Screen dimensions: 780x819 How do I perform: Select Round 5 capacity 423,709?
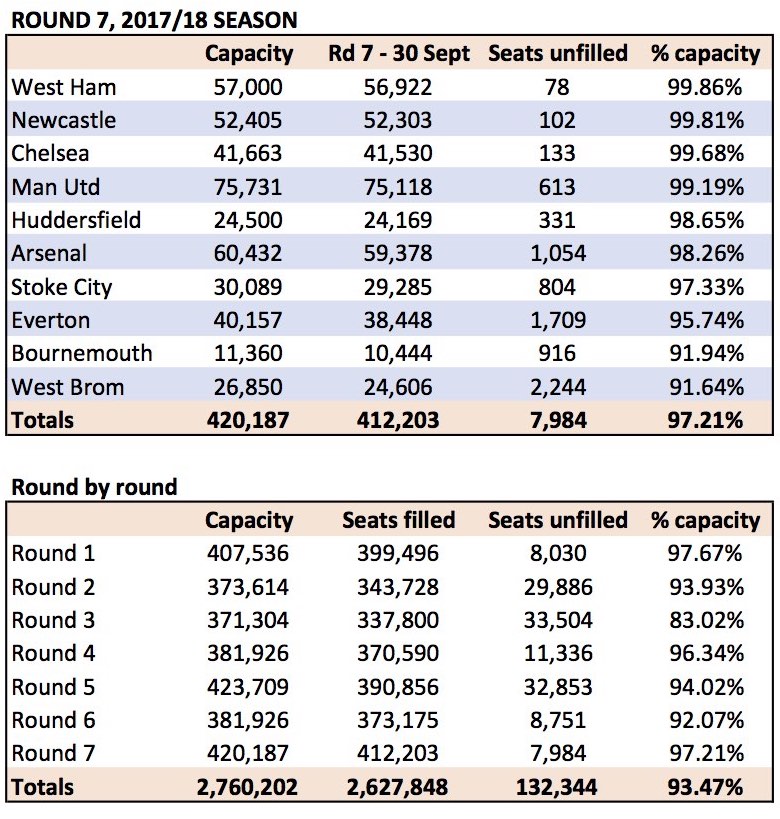(x=248, y=687)
